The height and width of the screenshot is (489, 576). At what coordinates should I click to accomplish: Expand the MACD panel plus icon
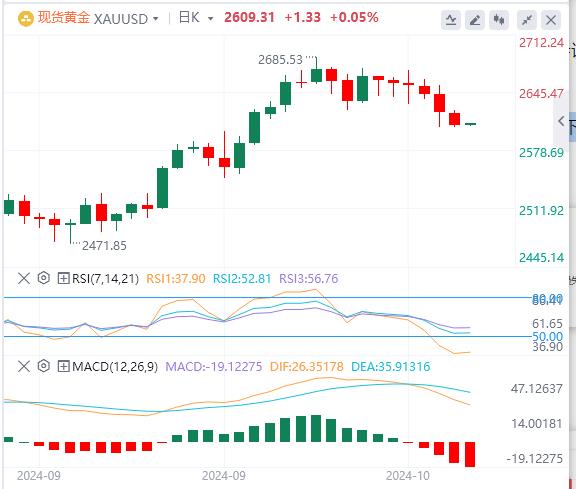pyautogui.click(x=63, y=366)
